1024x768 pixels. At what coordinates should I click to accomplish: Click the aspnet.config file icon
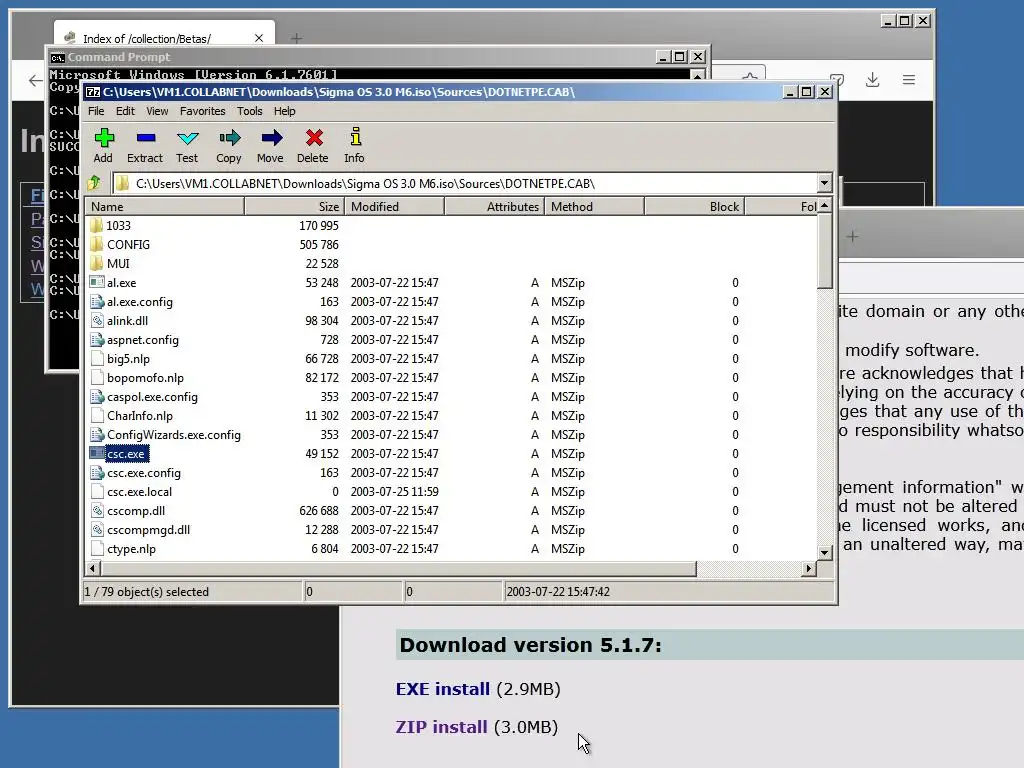coord(97,340)
